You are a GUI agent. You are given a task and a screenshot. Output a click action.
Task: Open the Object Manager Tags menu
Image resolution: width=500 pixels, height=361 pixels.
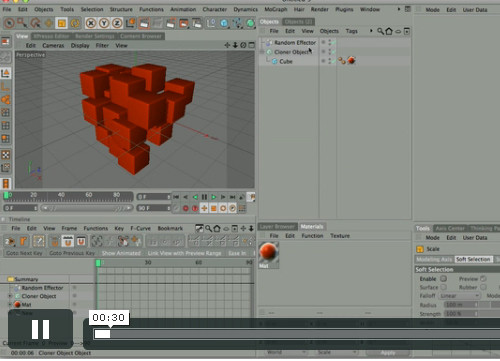pyautogui.click(x=352, y=31)
